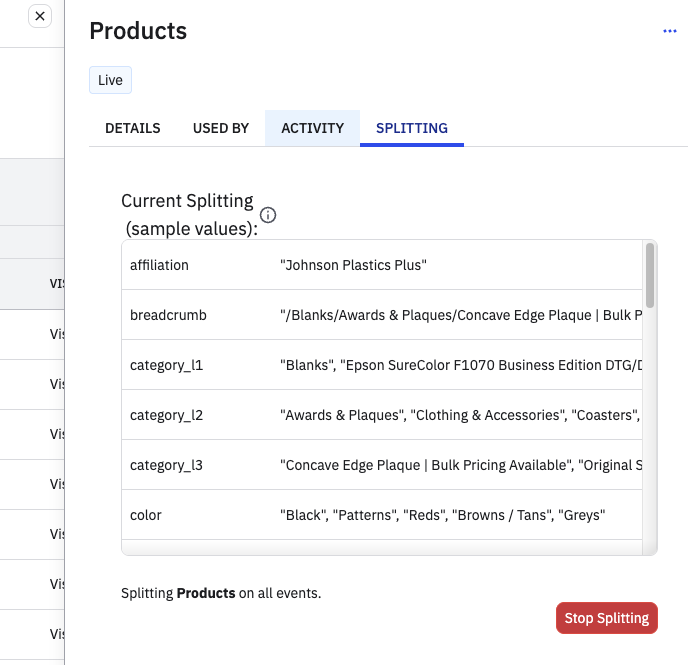
Task: Open the three-dot more options menu
Action: click(x=670, y=31)
